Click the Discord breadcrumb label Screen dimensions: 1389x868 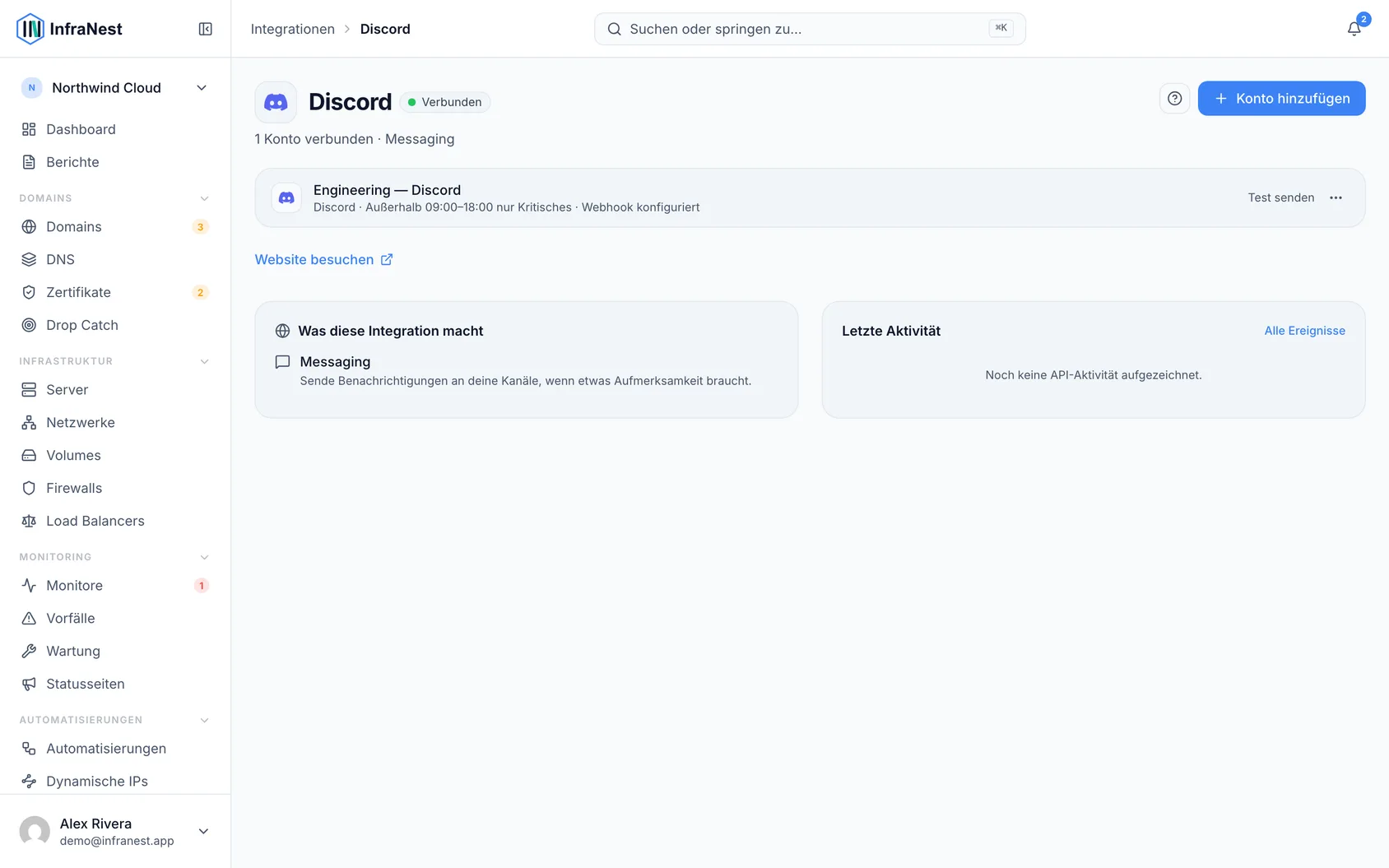385,29
